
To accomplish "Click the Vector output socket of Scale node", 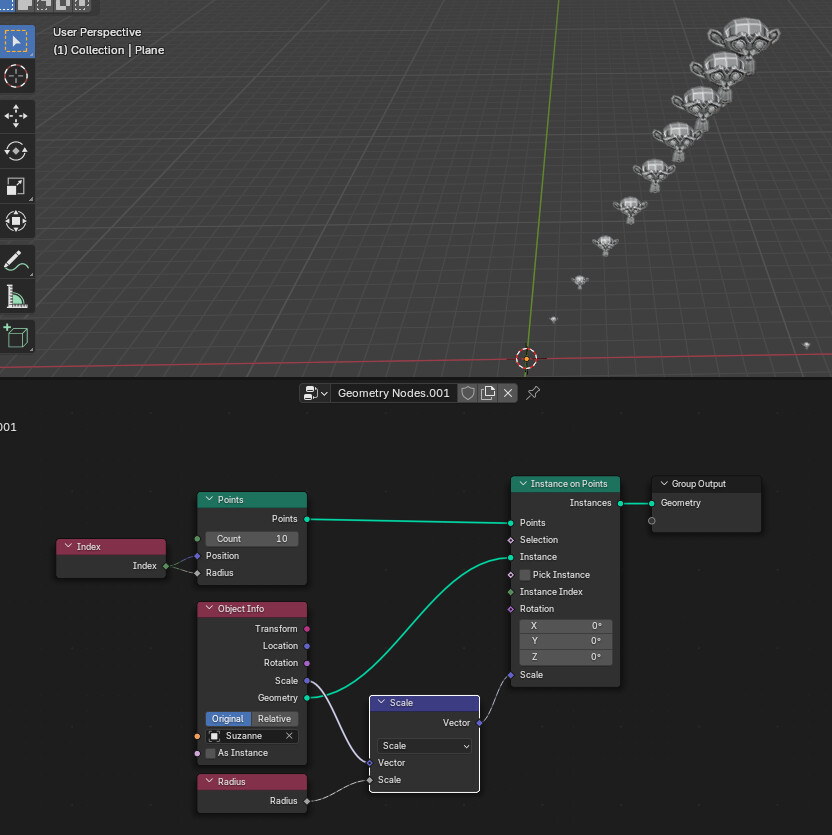I will 479,723.
